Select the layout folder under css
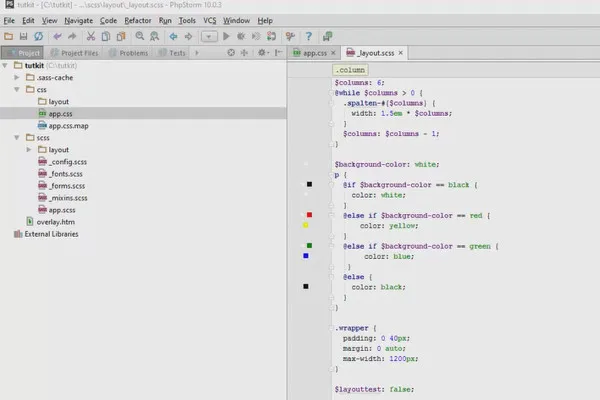The image size is (600, 400). click(54, 101)
